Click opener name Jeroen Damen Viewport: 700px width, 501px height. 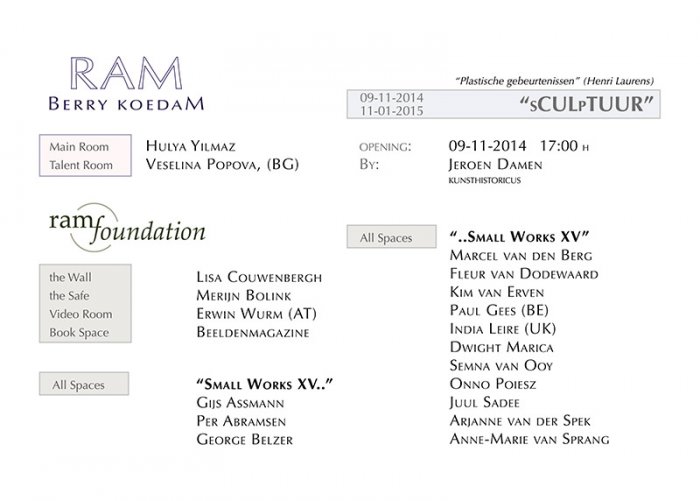(496, 165)
